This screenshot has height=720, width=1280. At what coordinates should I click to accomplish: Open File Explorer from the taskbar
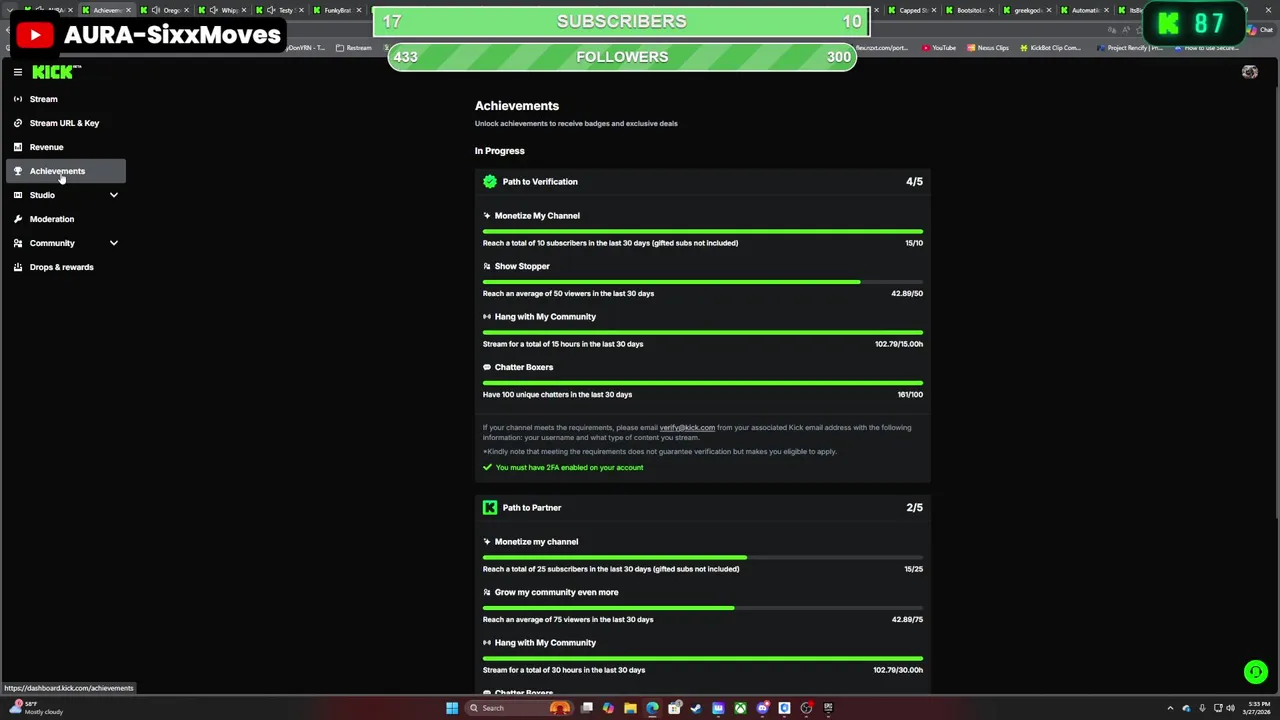pyautogui.click(x=630, y=708)
